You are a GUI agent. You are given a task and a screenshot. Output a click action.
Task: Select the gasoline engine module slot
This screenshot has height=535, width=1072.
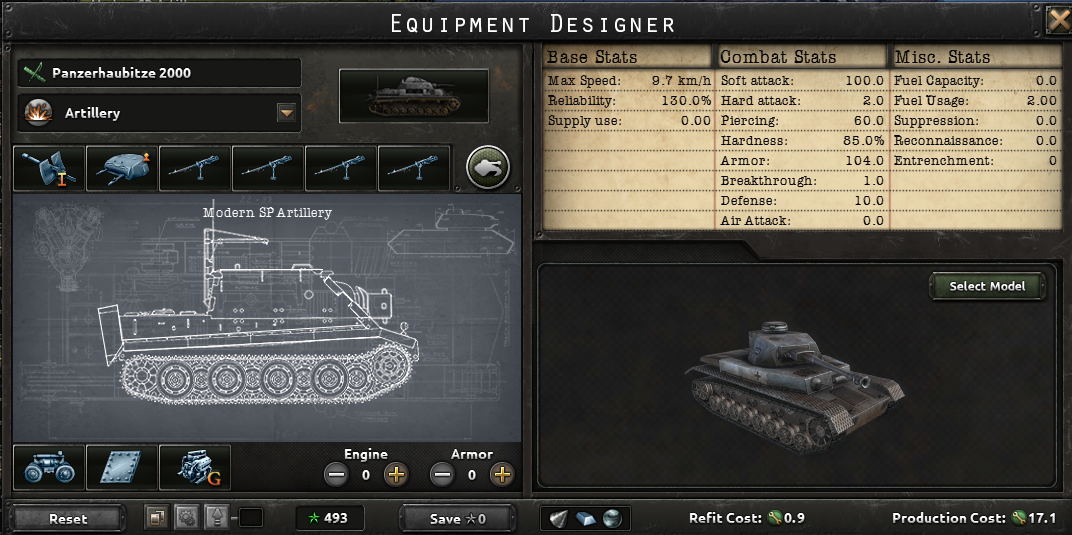click(x=195, y=467)
